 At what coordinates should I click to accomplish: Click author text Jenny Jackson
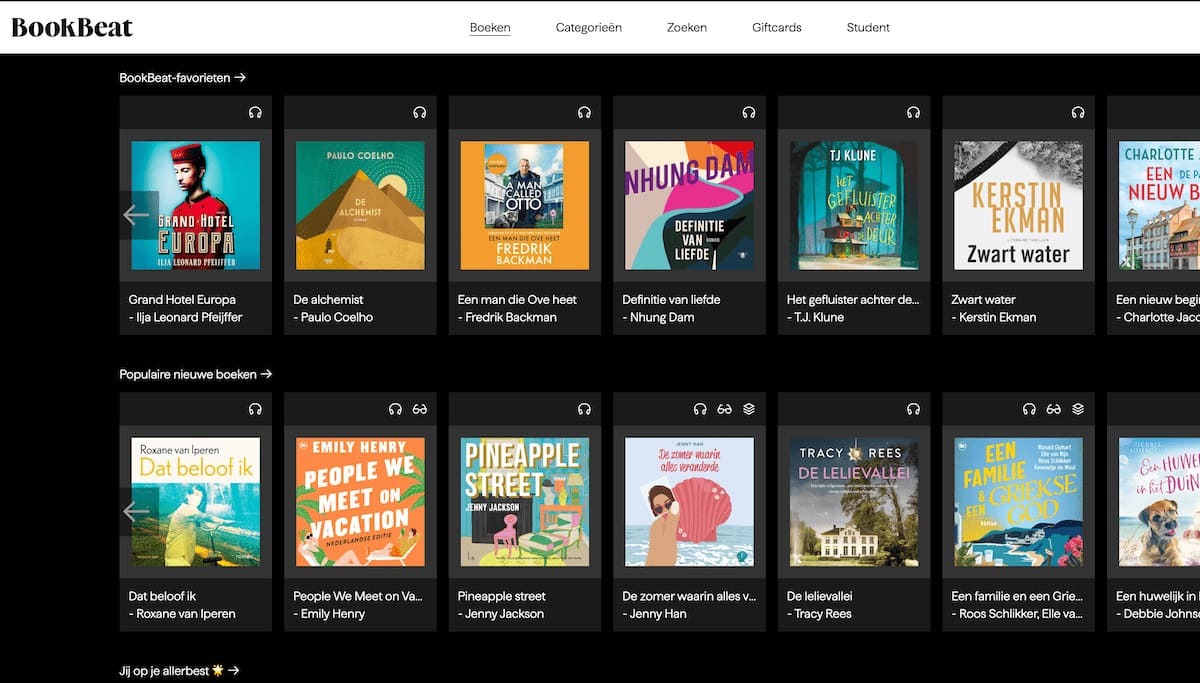[504, 614]
